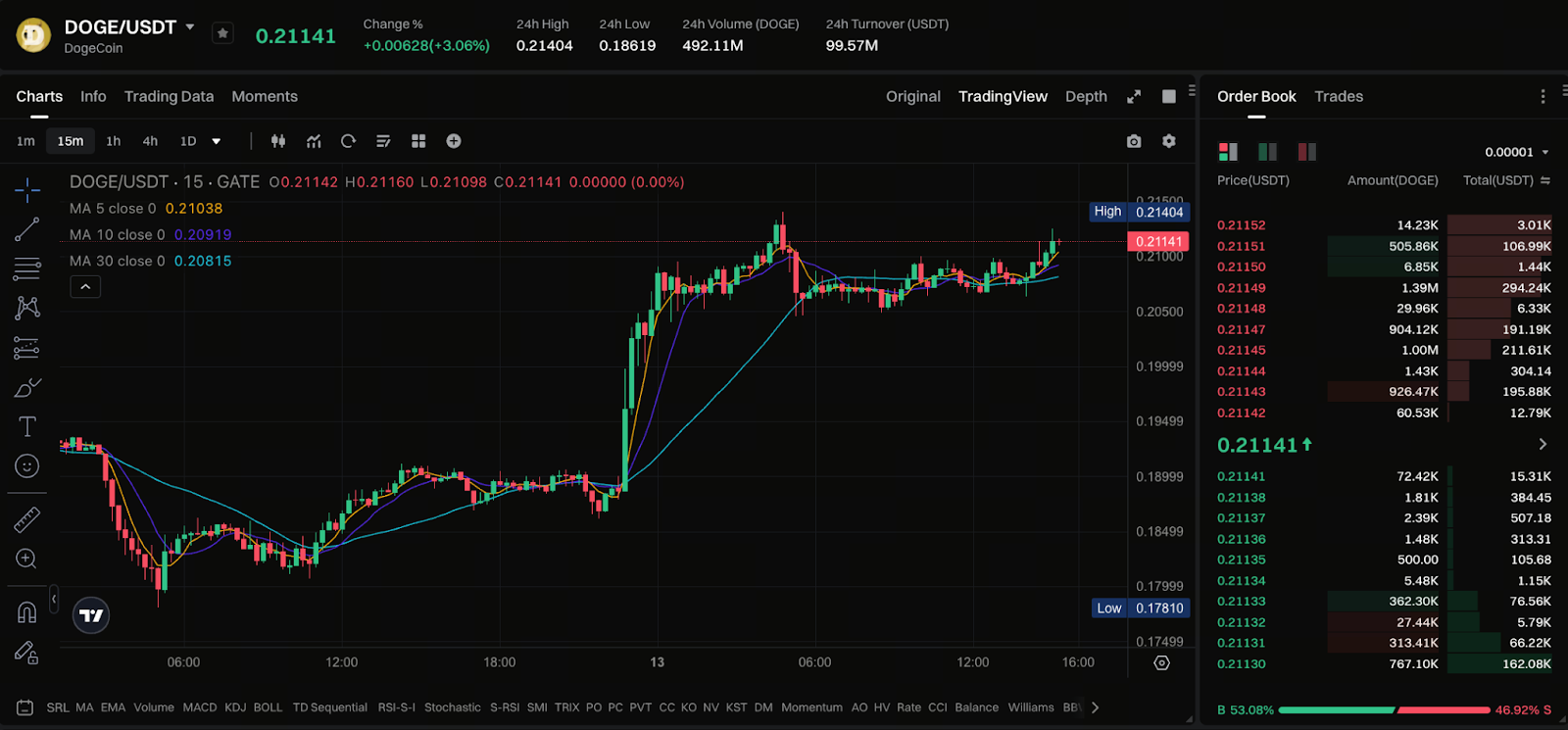Show sell orders only view

click(1307, 152)
